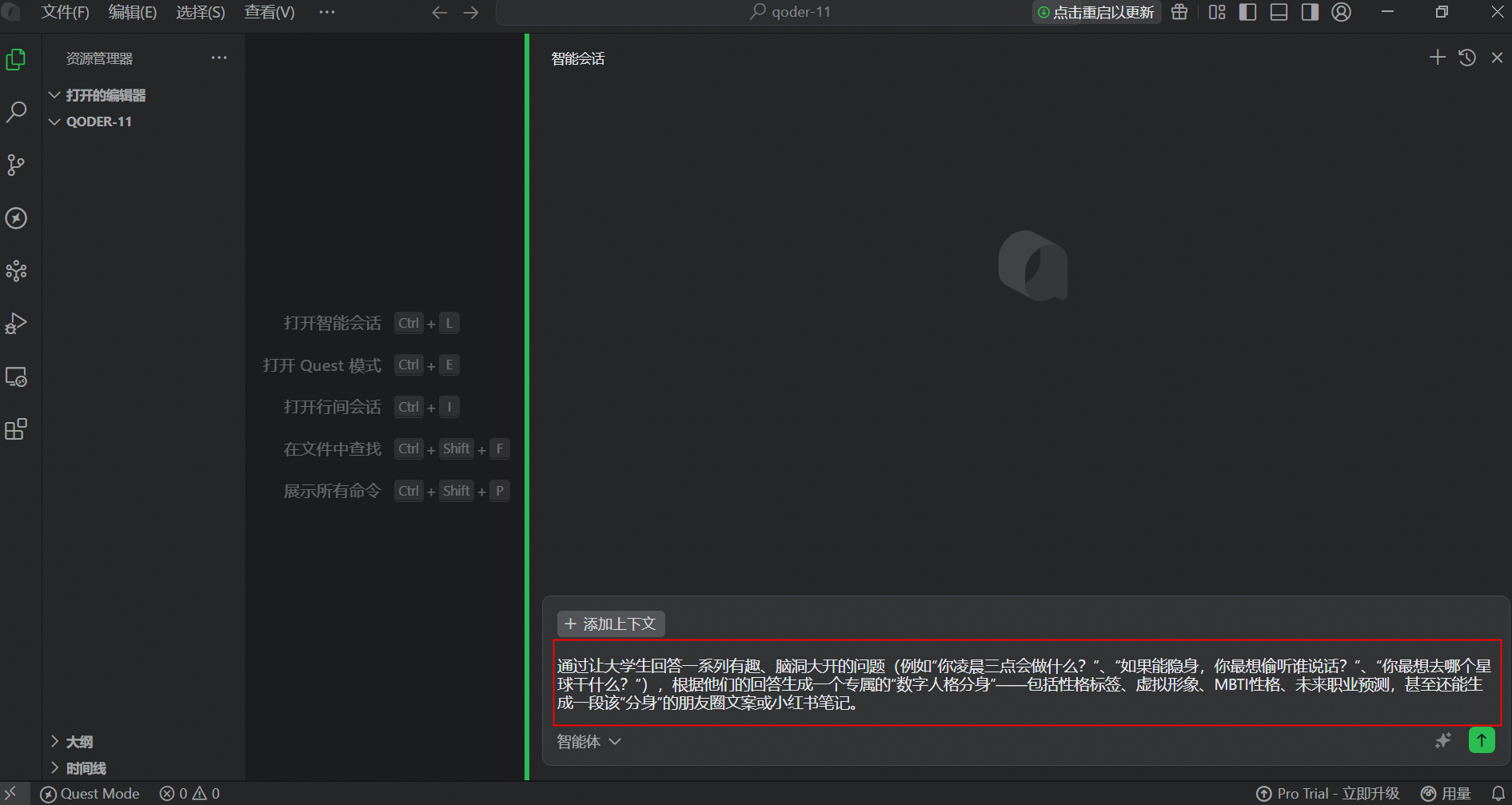This screenshot has height=805, width=1512.
Task: Switch to Quest Mode in status bar
Action: click(x=90, y=794)
